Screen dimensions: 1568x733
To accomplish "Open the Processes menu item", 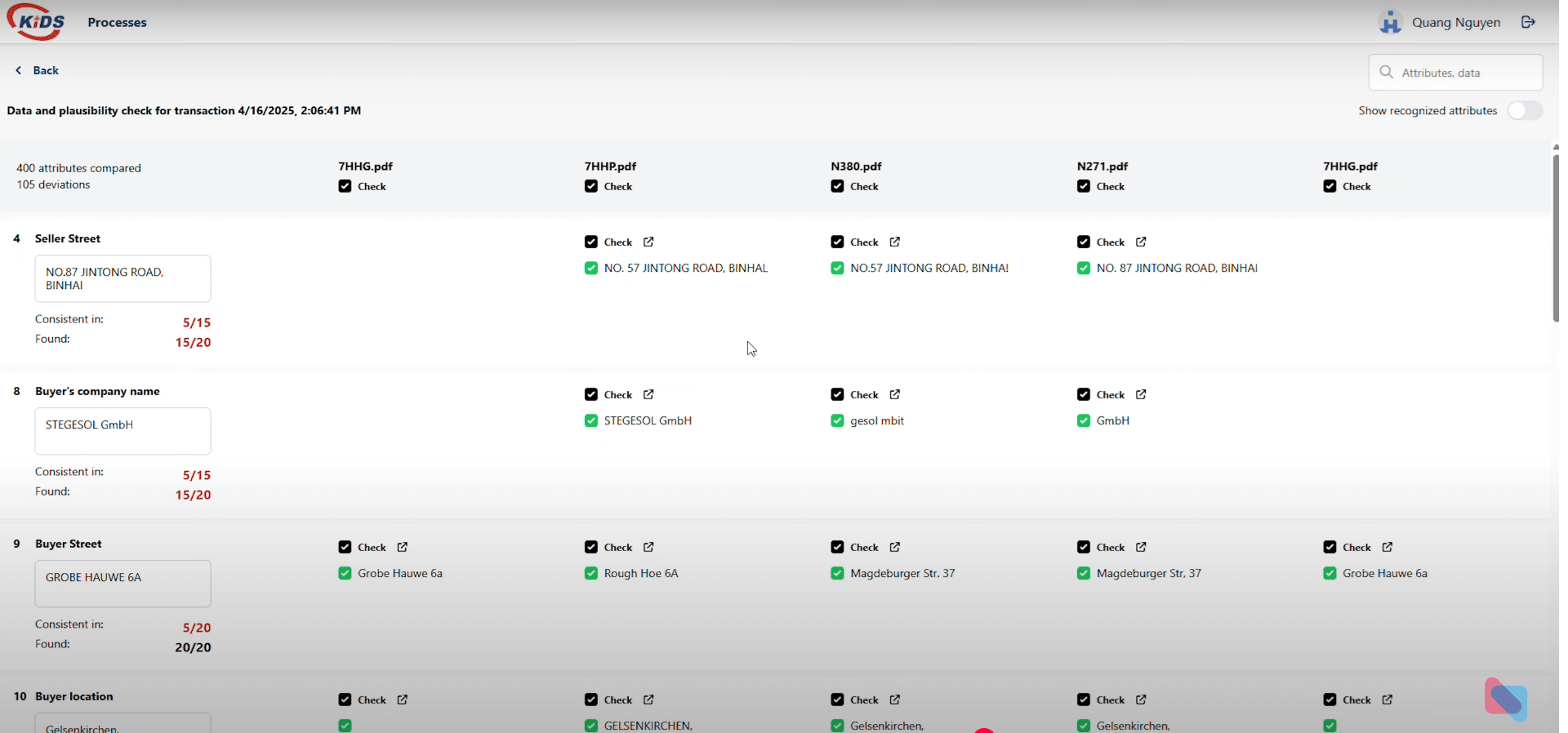I will (117, 22).
